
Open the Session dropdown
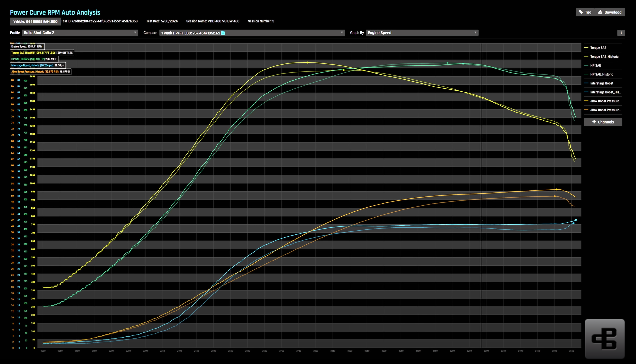pos(252,33)
